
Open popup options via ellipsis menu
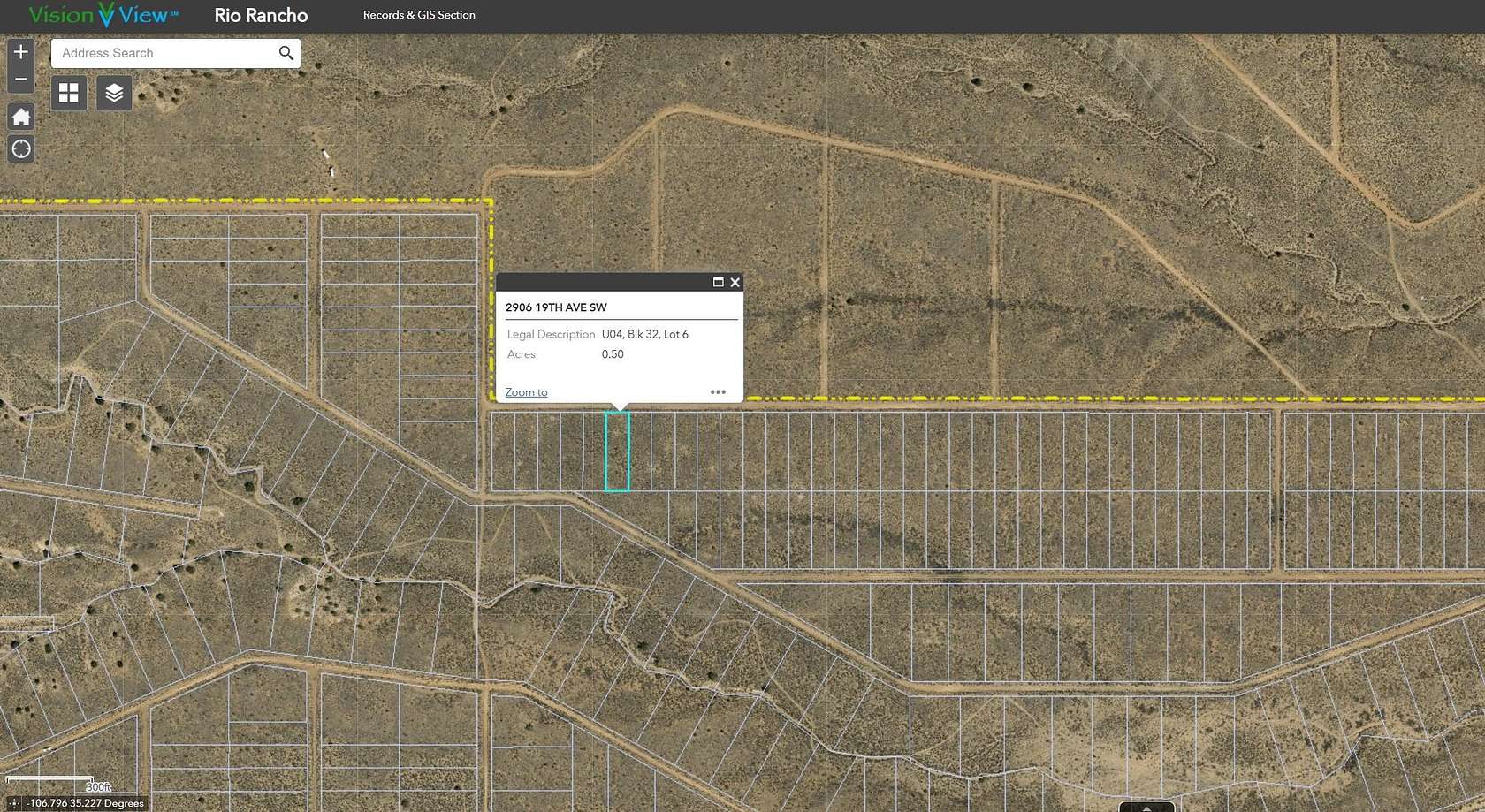[x=718, y=391]
